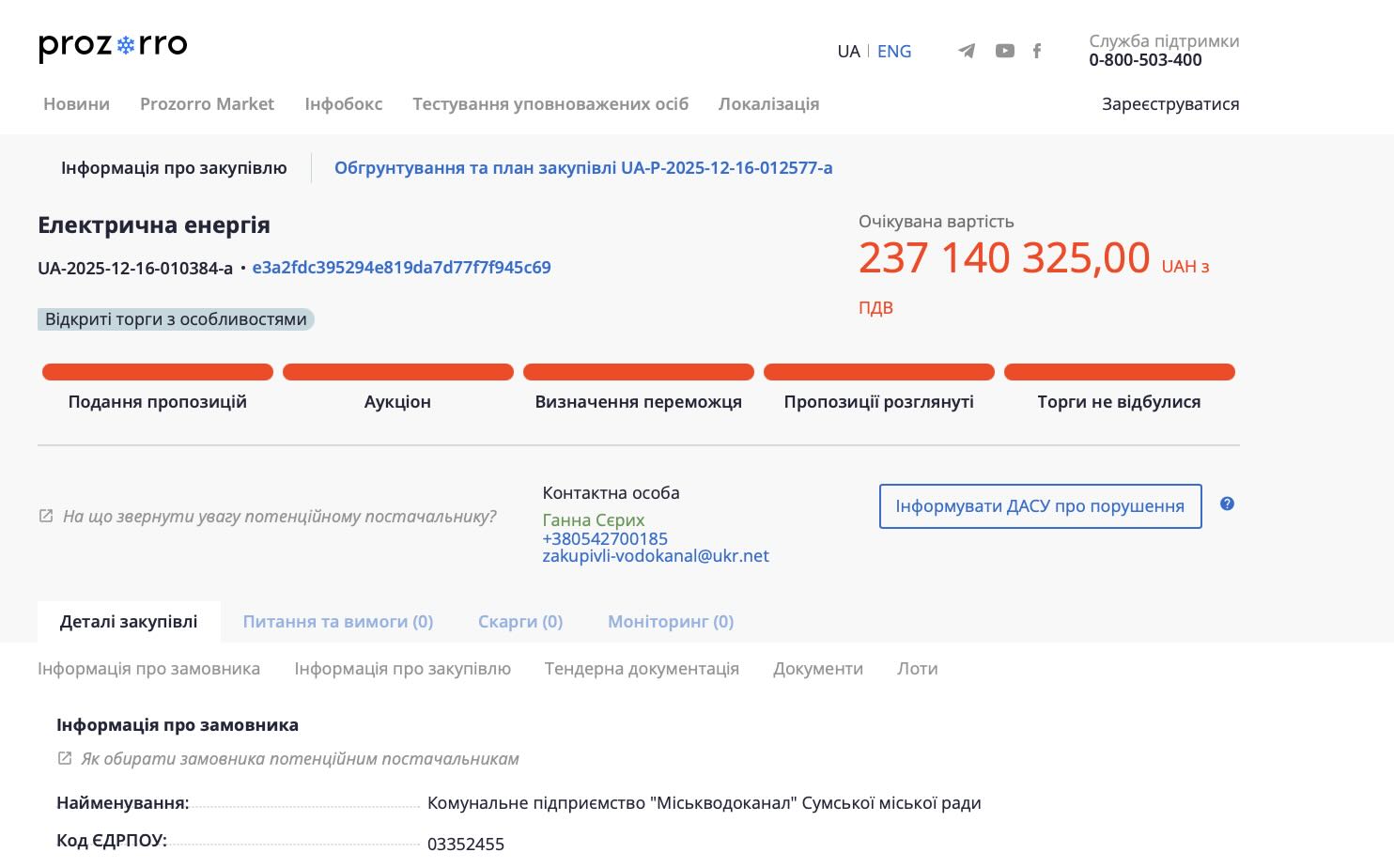
Task: Open the procurement plan UA-P-2025-12-16-012577-a link
Action: click(x=583, y=168)
